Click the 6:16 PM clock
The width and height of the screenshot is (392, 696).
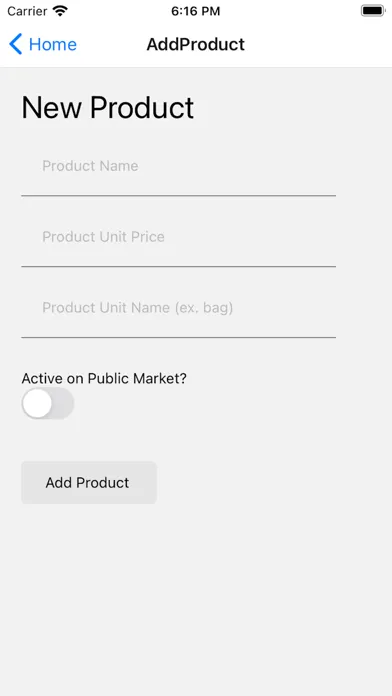(x=196, y=11)
